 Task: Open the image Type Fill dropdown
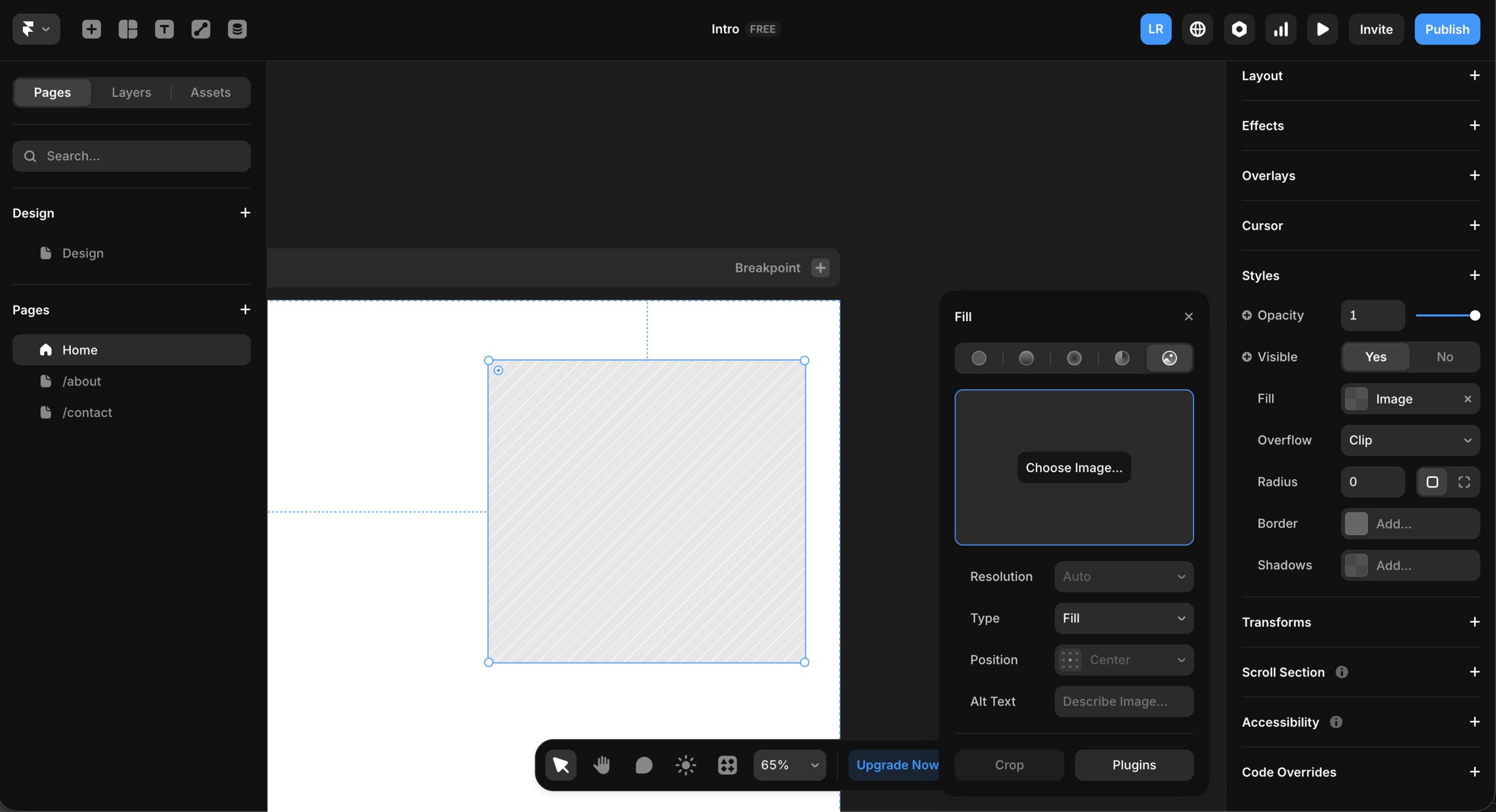tap(1123, 618)
